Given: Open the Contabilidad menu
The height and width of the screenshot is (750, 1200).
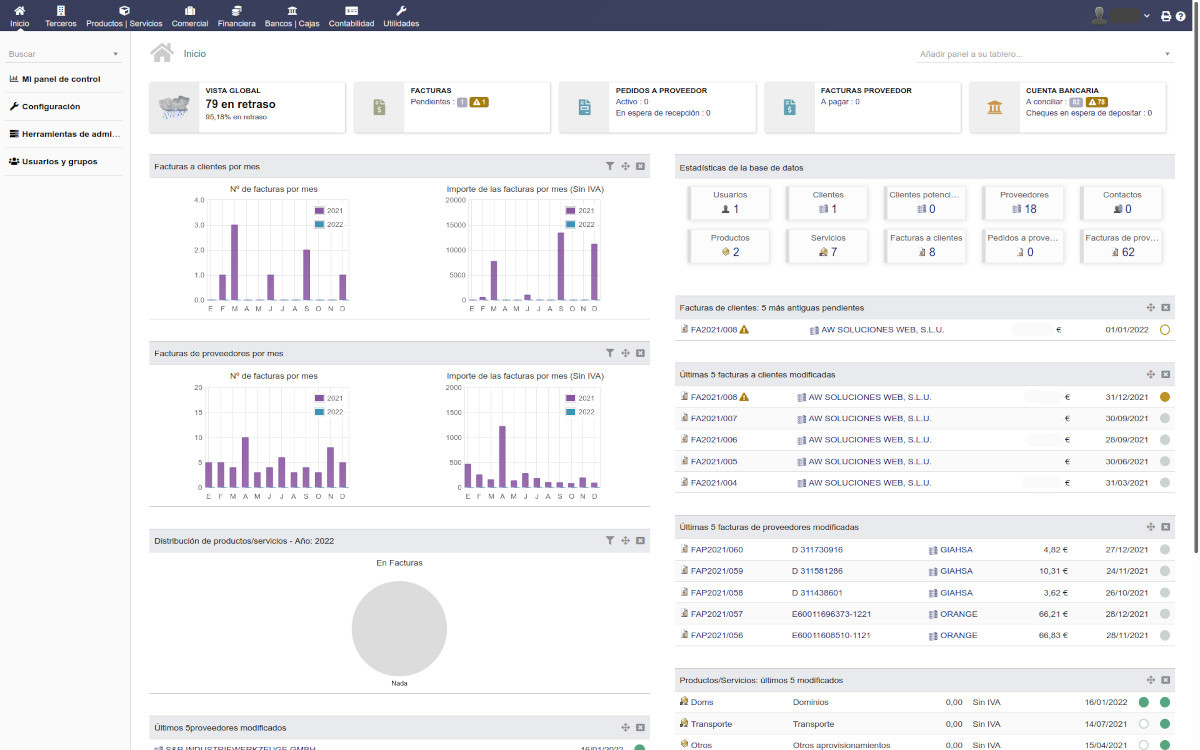Looking at the screenshot, I should 351,16.
